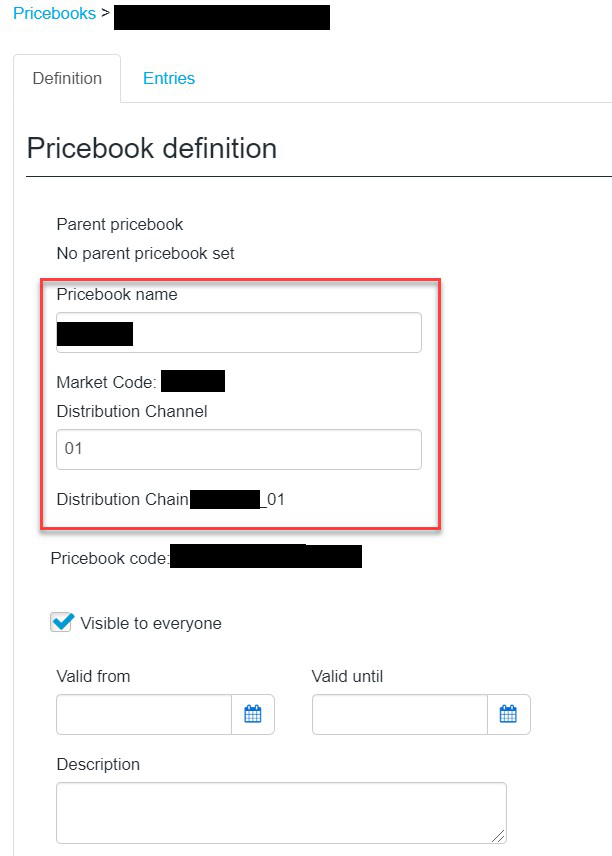Click the Pricebook code label

(x=110, y=558)
